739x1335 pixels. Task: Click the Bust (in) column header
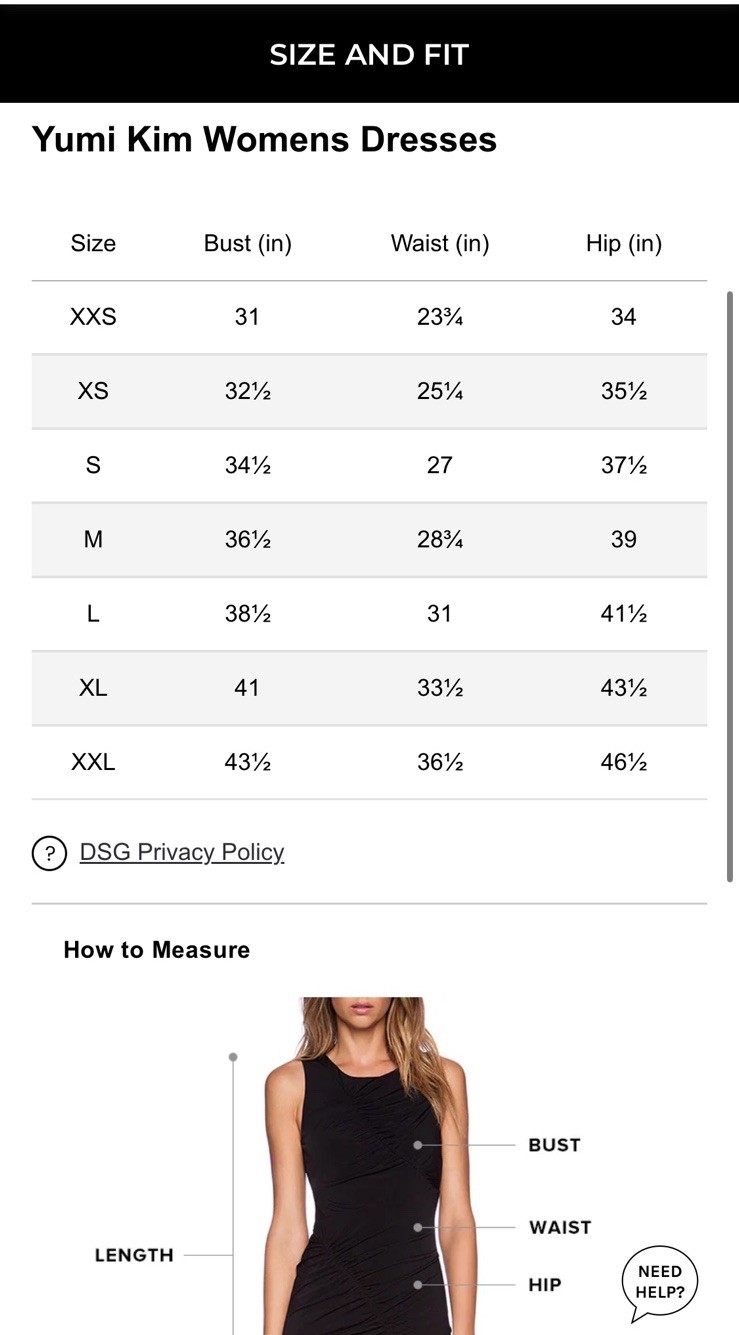(x=247, y=243)
